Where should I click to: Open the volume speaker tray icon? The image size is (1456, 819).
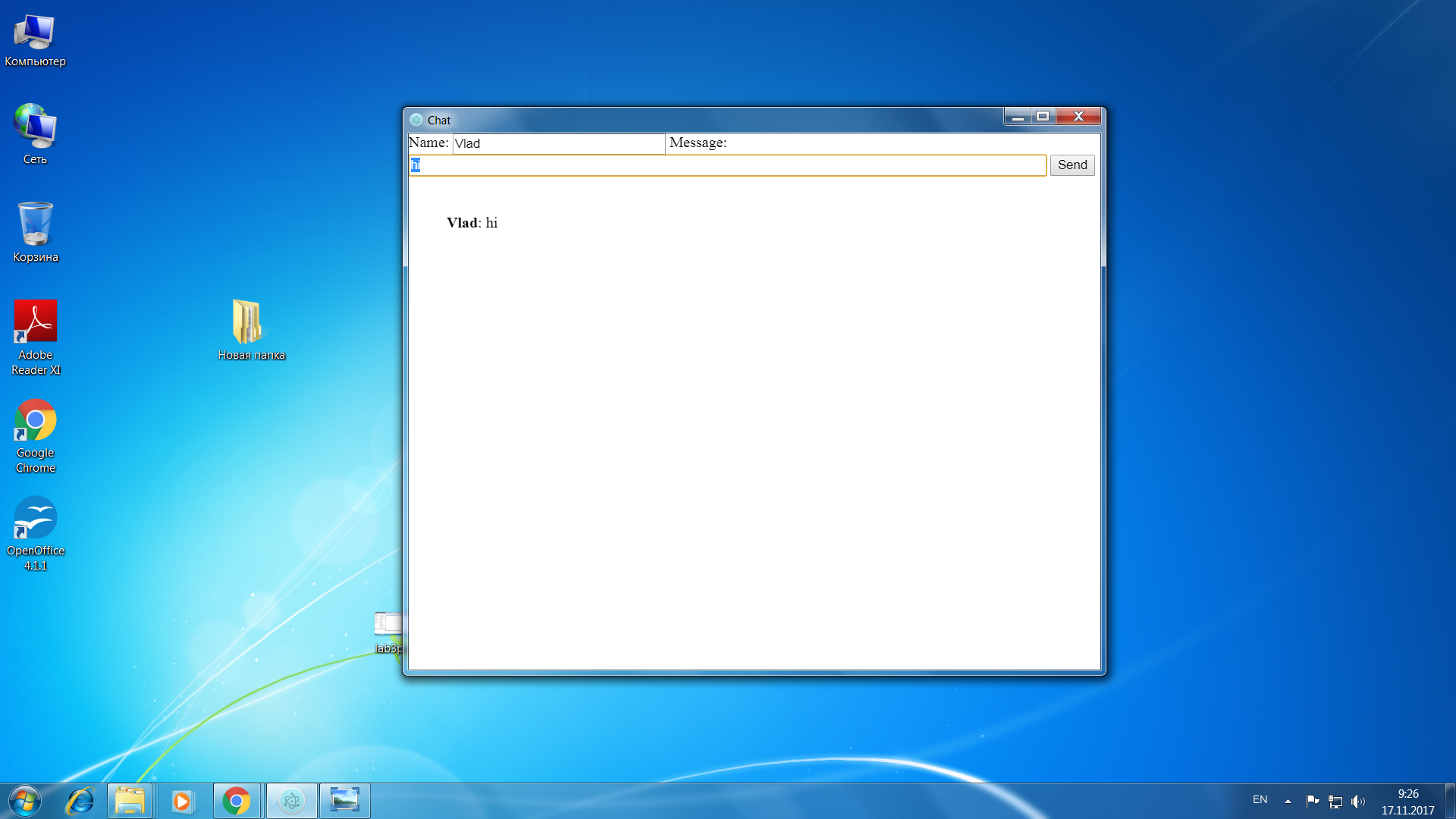[x=1357, y=801]
